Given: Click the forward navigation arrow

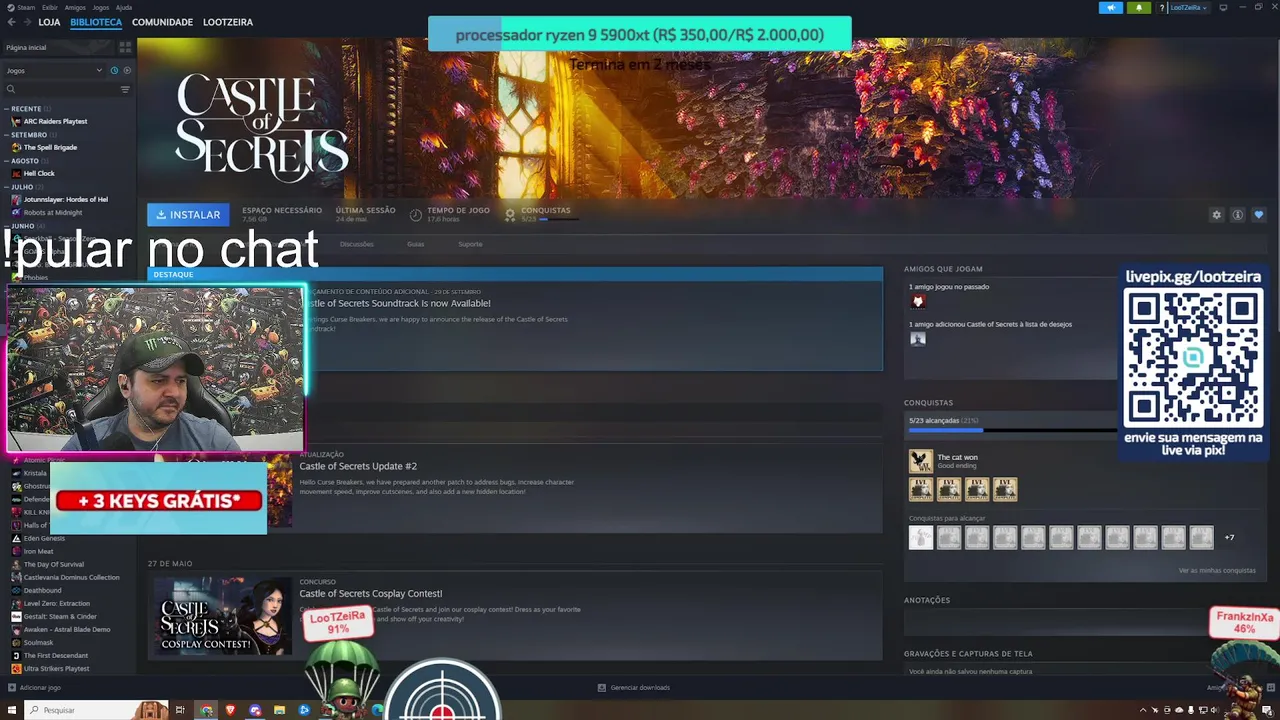Looking at the screenshot, I should 26,22.
